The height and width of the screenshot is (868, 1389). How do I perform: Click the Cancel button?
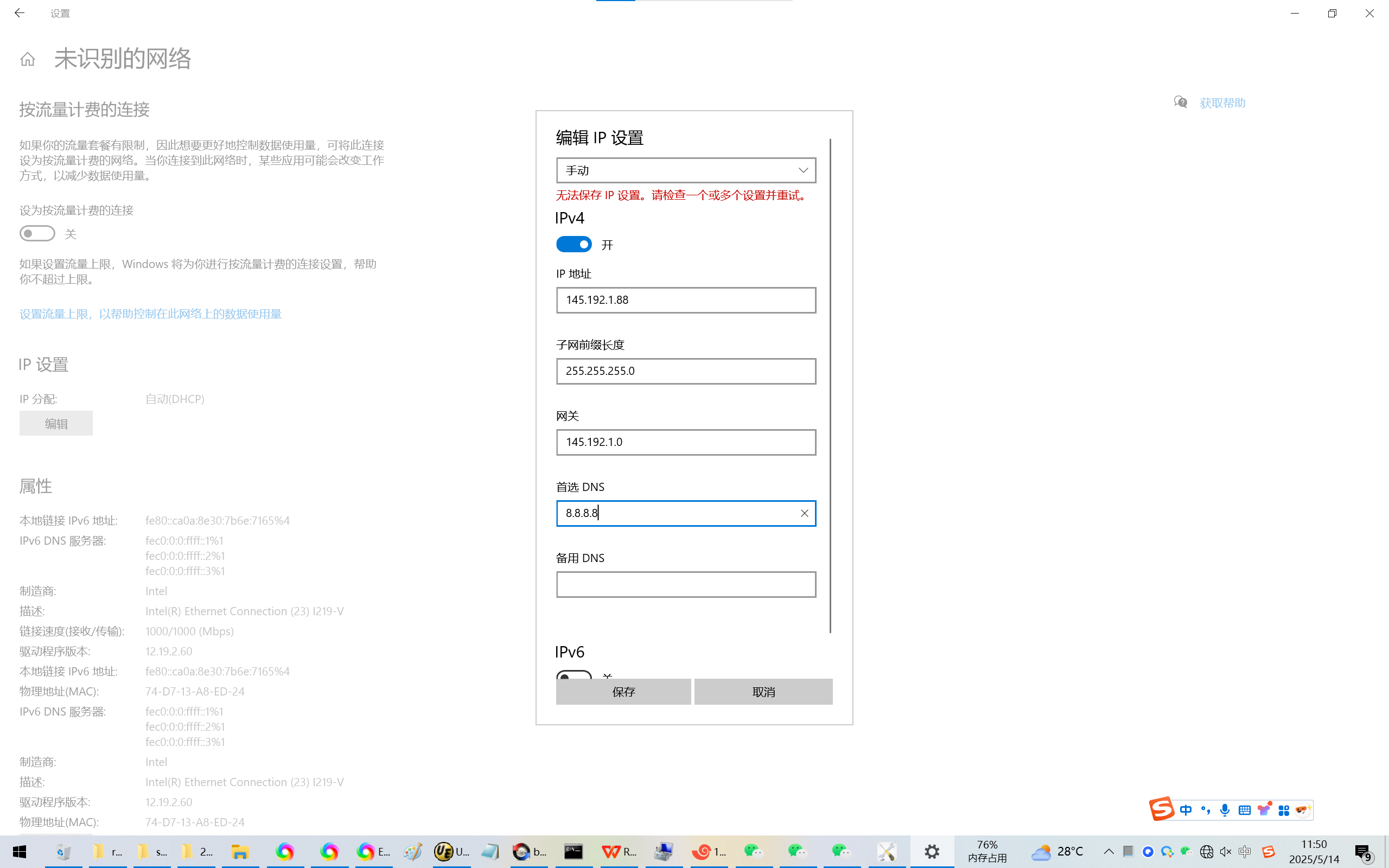[x=763, y=692]
